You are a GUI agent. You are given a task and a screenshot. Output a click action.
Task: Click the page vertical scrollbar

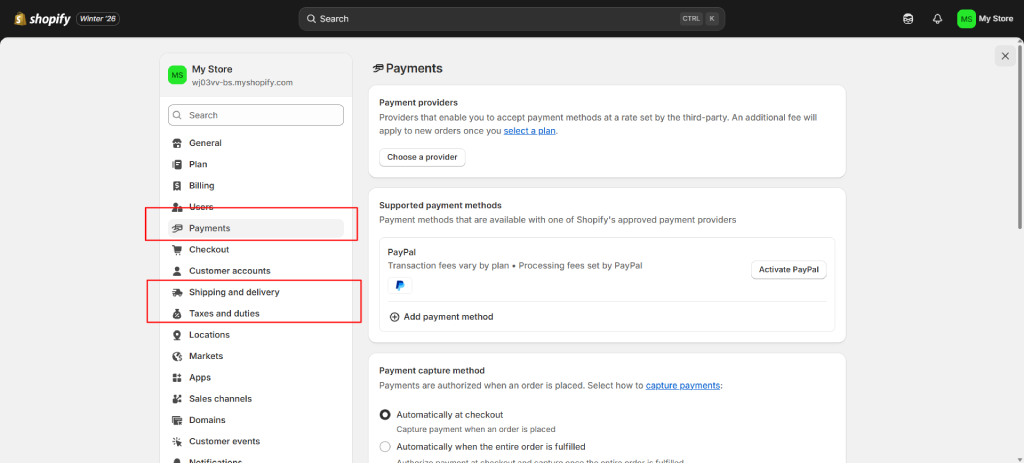[x=1019, y=137]
